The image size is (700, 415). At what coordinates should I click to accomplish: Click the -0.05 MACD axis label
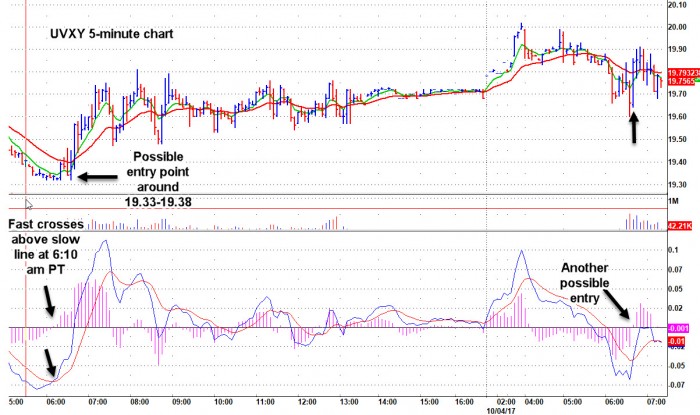point(675,366)
